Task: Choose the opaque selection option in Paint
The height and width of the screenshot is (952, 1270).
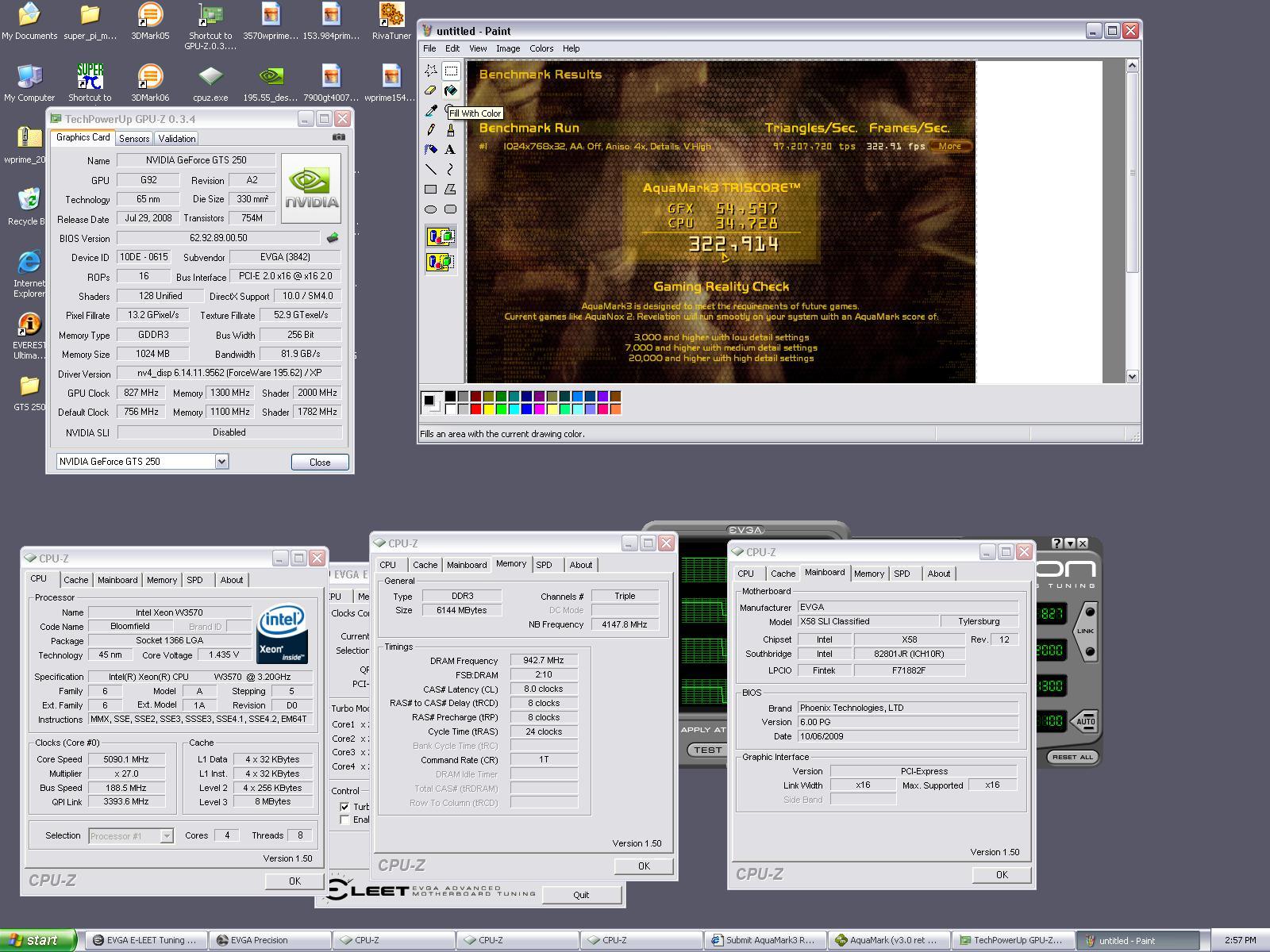Action: (x=441, y=236)
